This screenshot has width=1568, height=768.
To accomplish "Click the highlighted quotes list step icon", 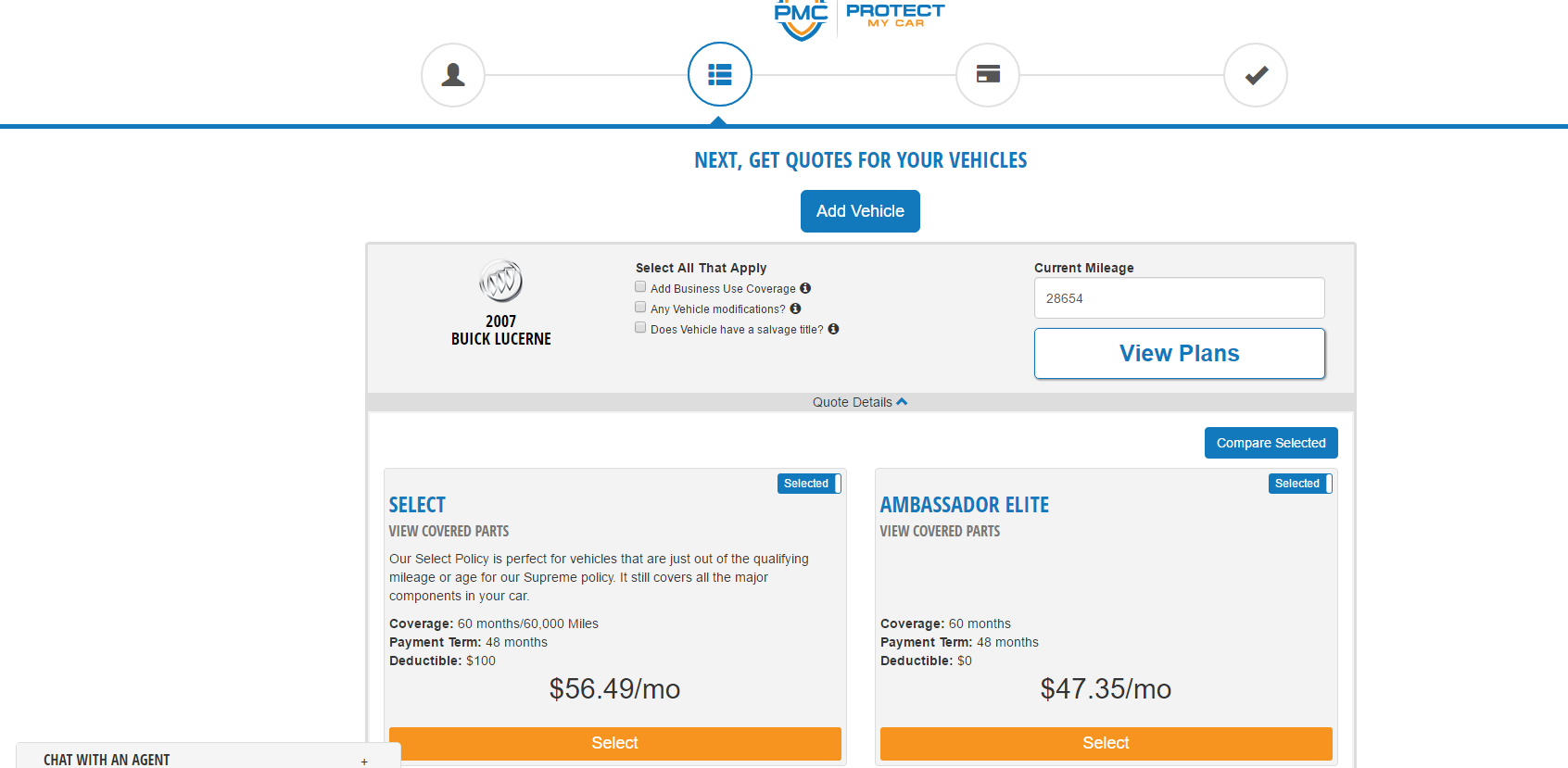I will [x=719, y=74].
